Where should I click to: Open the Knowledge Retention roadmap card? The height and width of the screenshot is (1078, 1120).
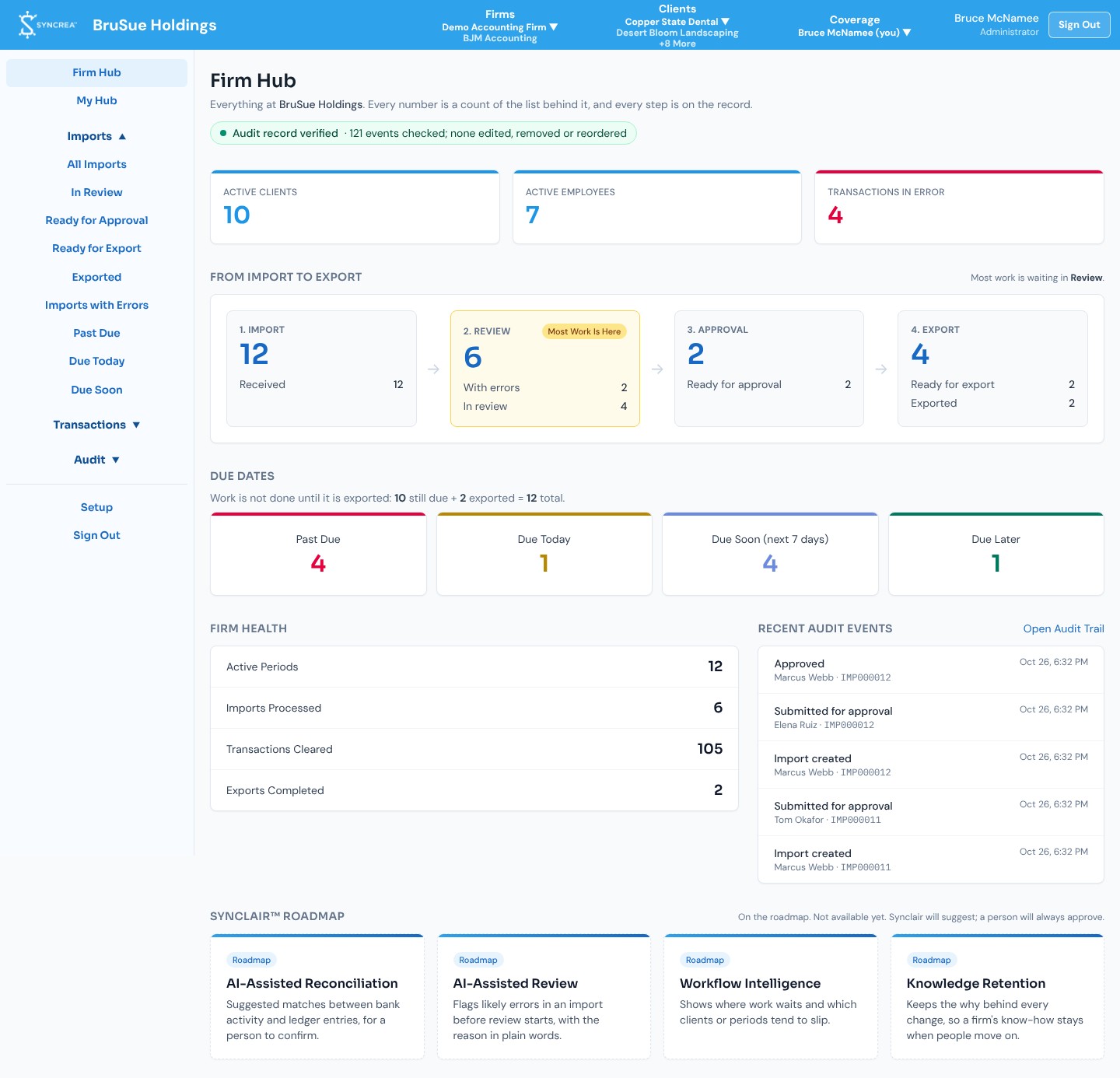pos(997,996)
